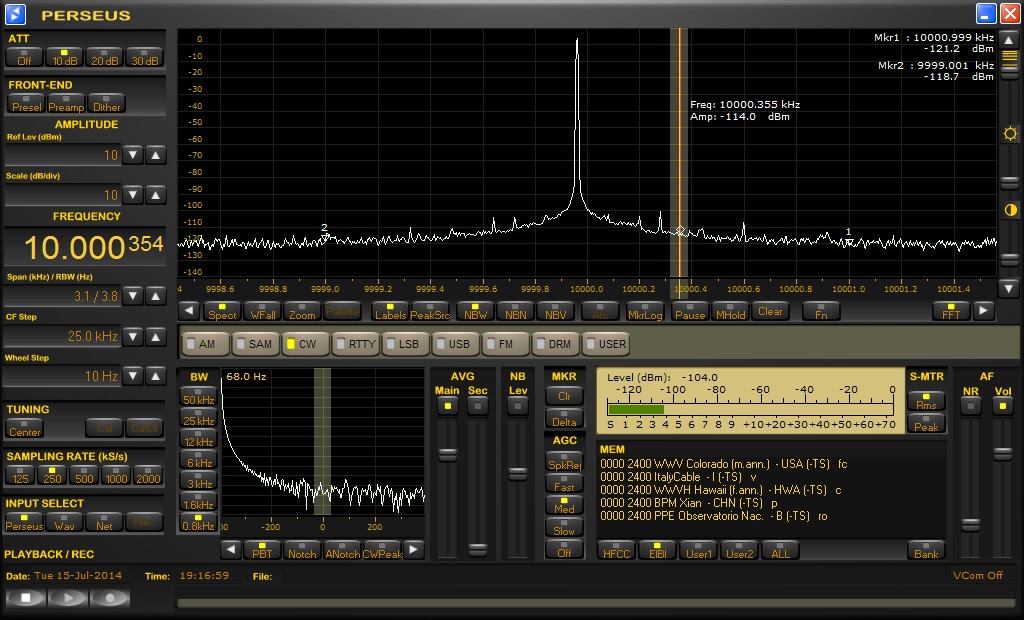Select the 0.8kHz bandwidth
This screenshot has width=1024, height=620.
click(199, 523)
